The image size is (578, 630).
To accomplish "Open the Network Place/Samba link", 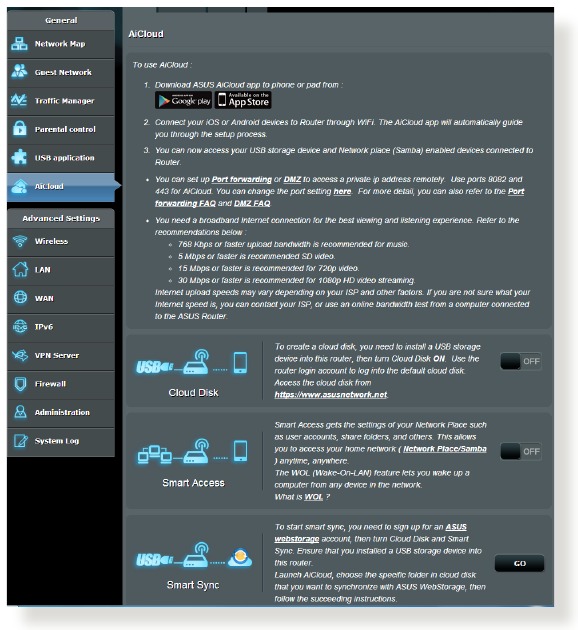I will [445, 449].
